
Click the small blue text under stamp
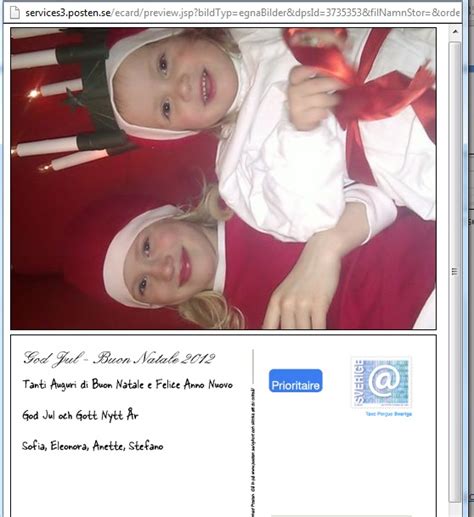[388, 414]
